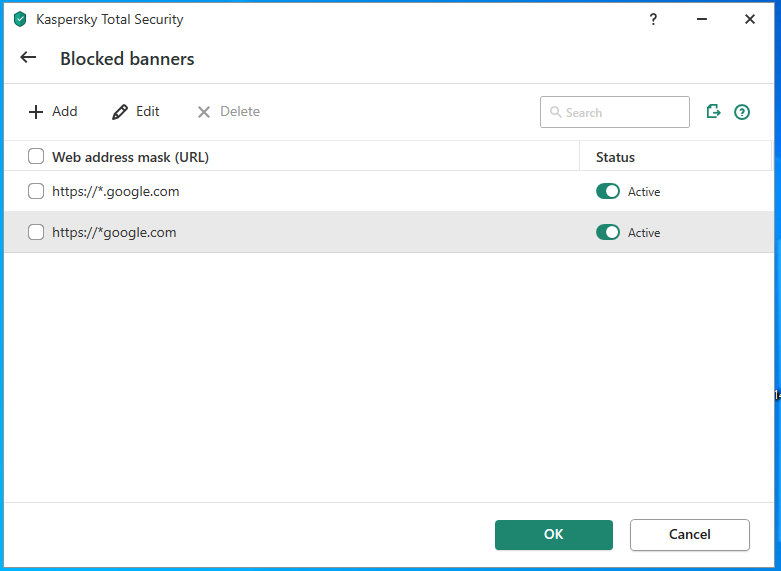Minimize the Kaspersky window
781x571 pixels.
[702, 19]
